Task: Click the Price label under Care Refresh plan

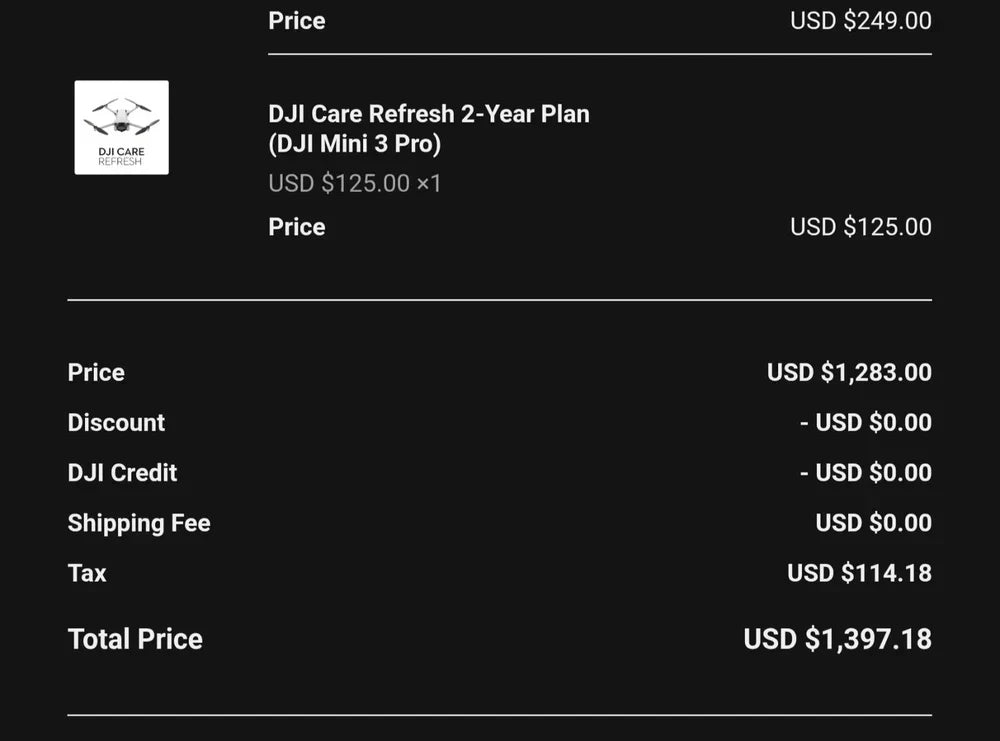Action: [x=296, y=227]
